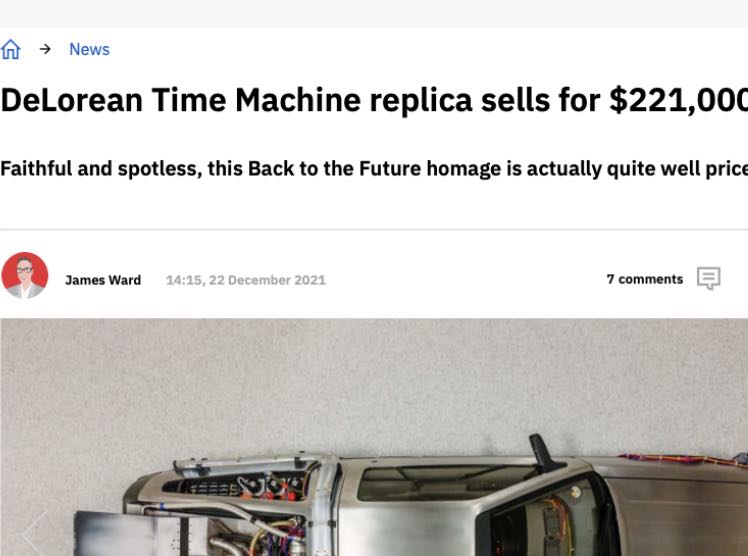Click the speech bubble comments icon

709,279
